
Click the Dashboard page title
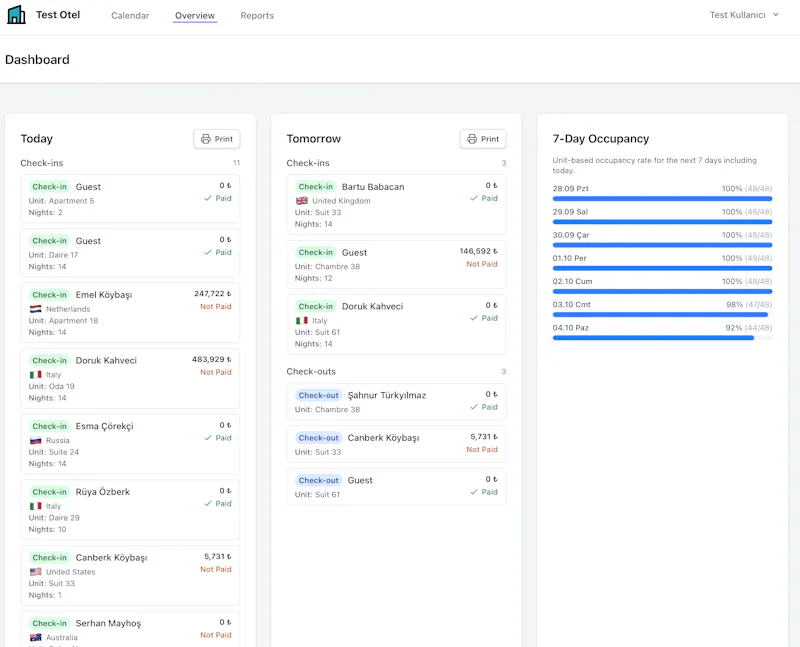37,60
